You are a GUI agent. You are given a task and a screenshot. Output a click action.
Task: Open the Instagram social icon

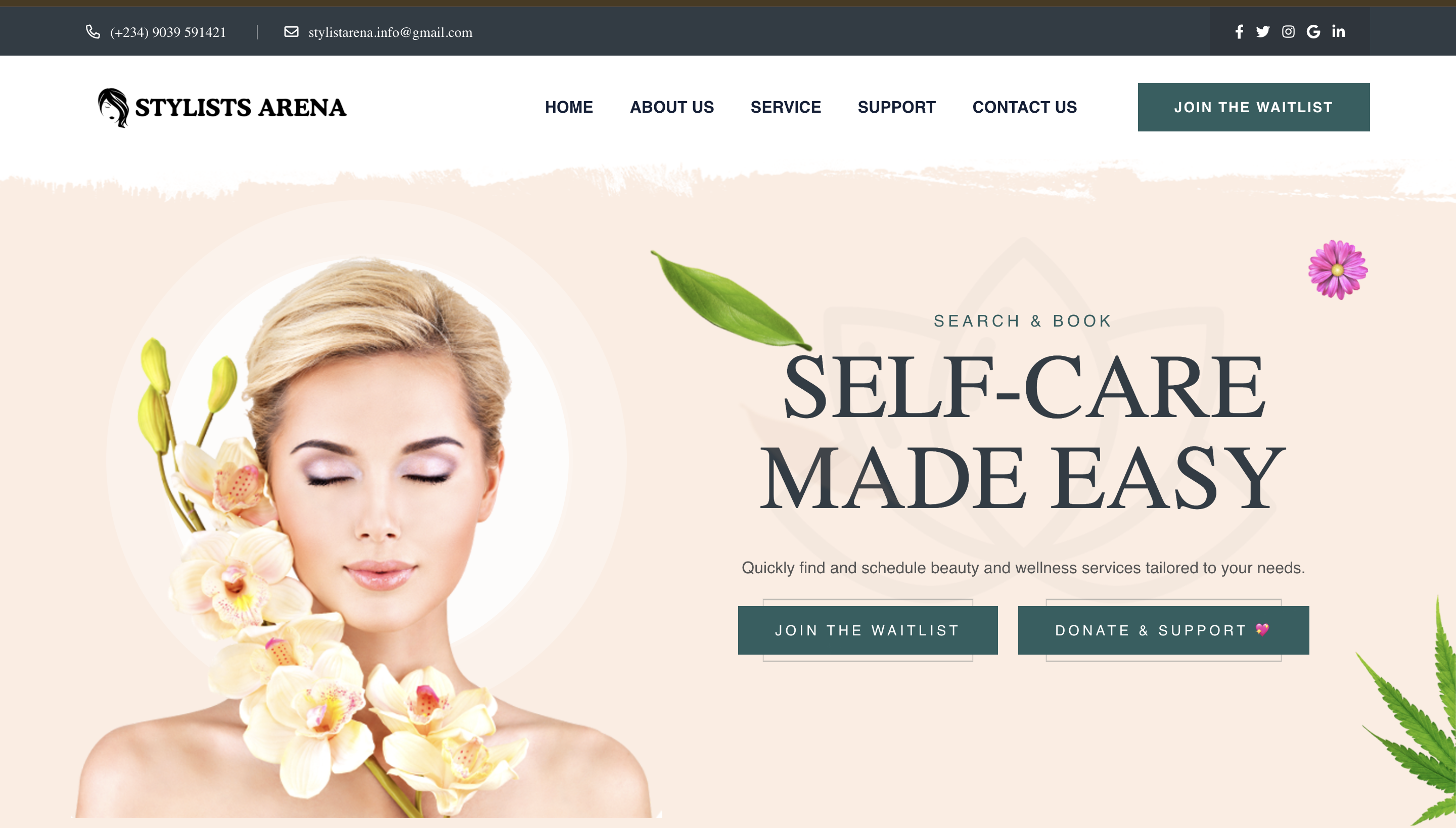[x=1288, y=32]
